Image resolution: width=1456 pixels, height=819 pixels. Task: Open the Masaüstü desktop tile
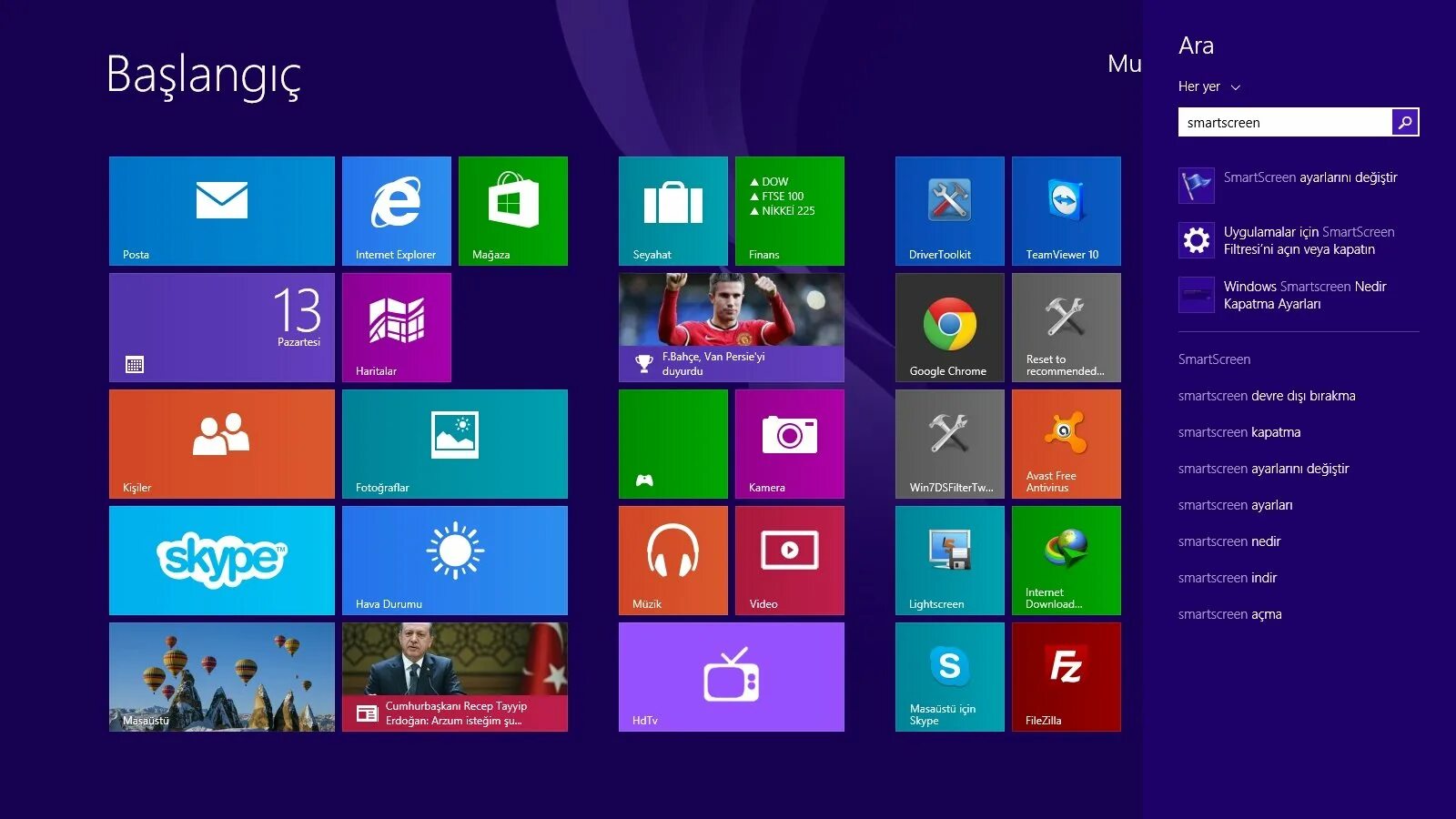[x=222, y=677]
